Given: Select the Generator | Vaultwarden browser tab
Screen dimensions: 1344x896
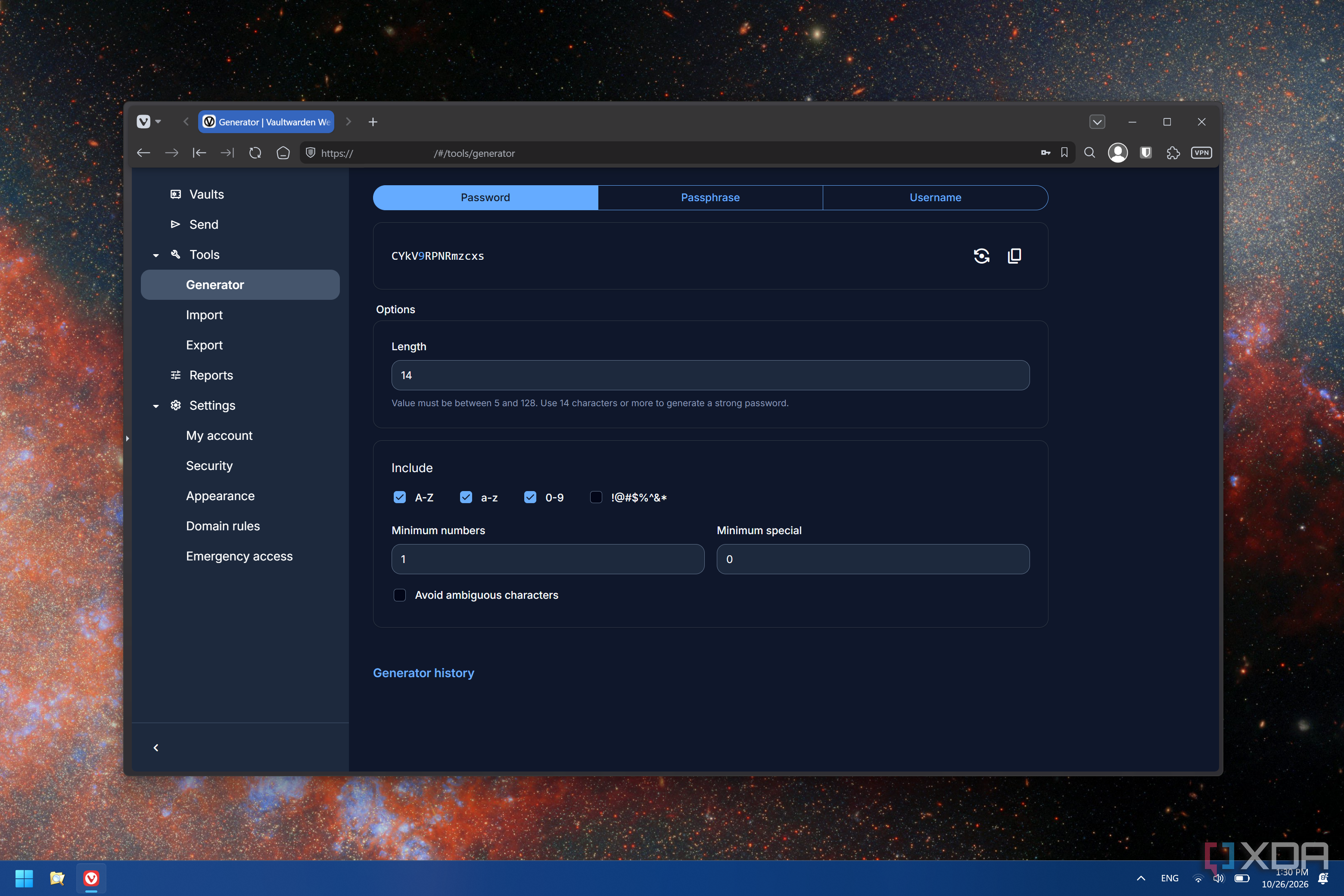Looking at the screenshot, I should [266, 122].
